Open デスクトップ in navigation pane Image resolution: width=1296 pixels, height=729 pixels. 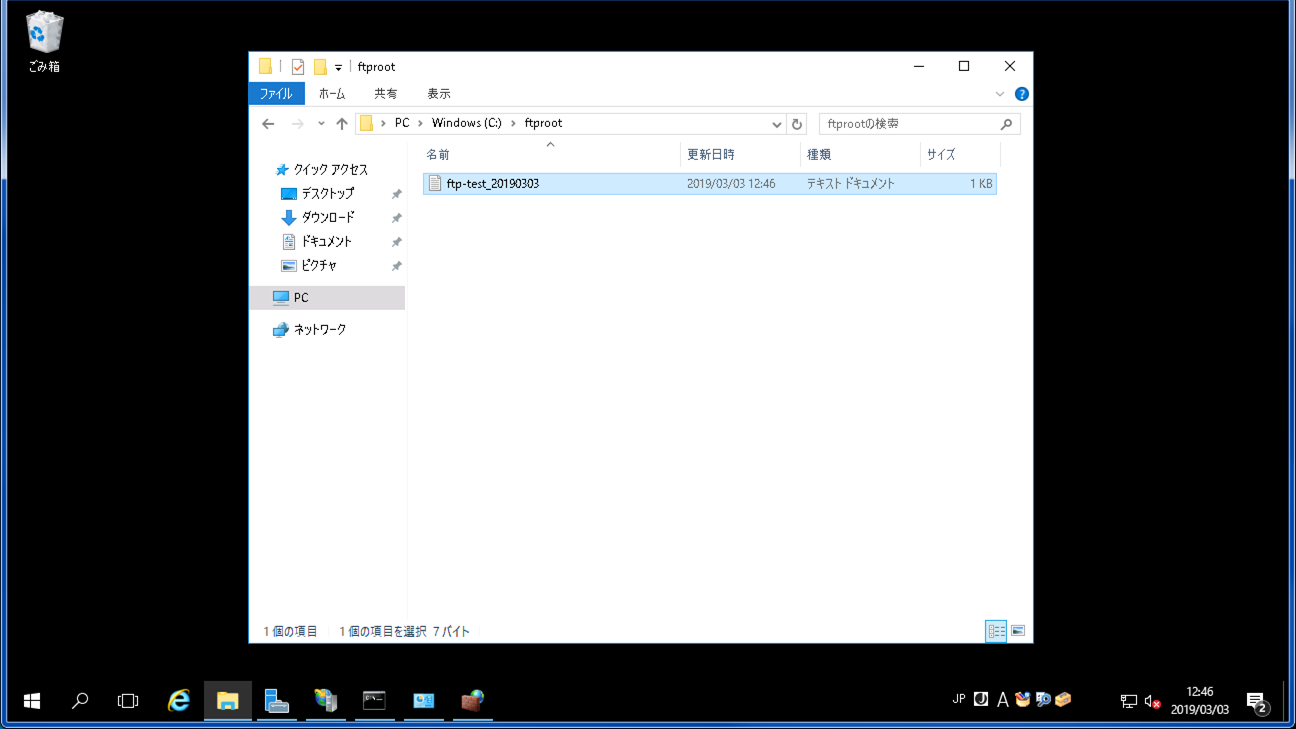tap(328, 194)
